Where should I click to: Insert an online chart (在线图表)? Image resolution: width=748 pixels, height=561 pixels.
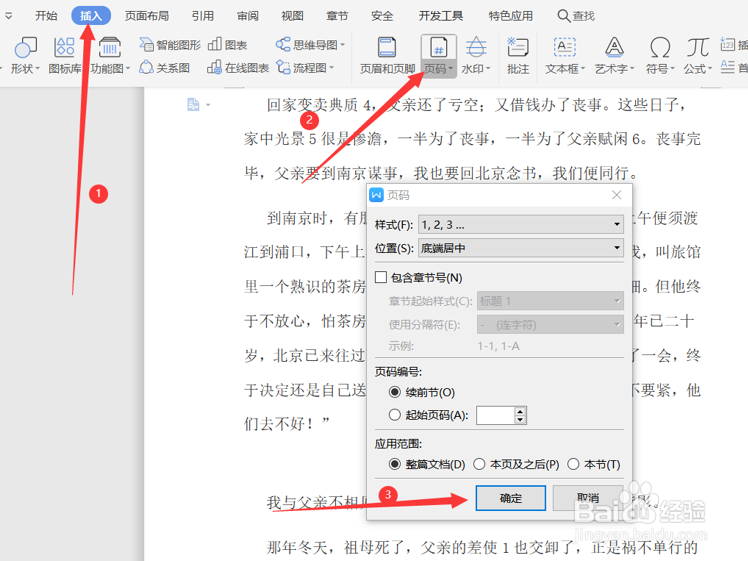coord(238,68)
